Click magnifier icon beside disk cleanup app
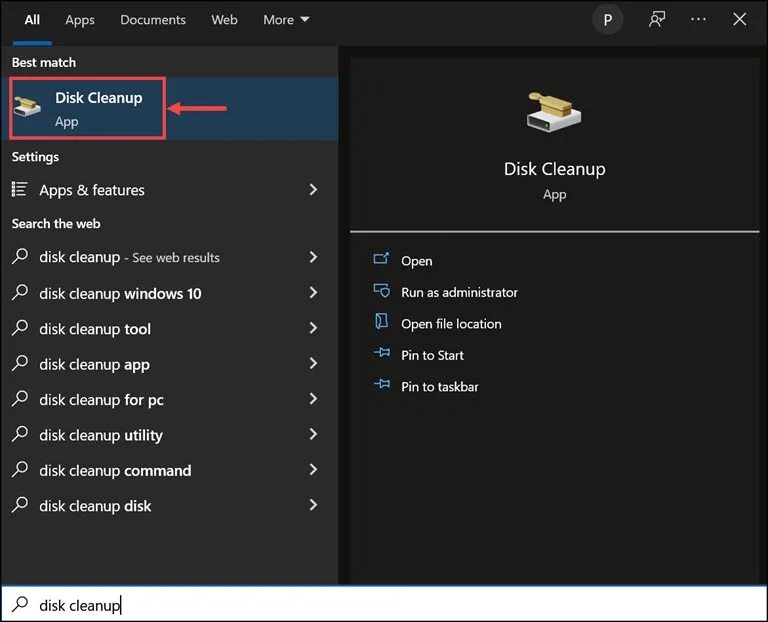 point(20,363)
